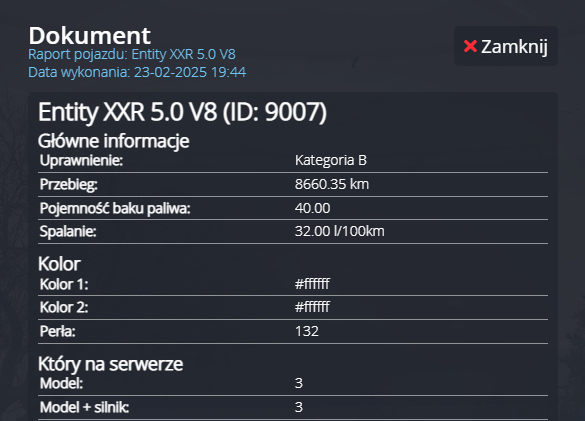Click the Główne informacje section header
585x421 pixels.
(114, 141)
